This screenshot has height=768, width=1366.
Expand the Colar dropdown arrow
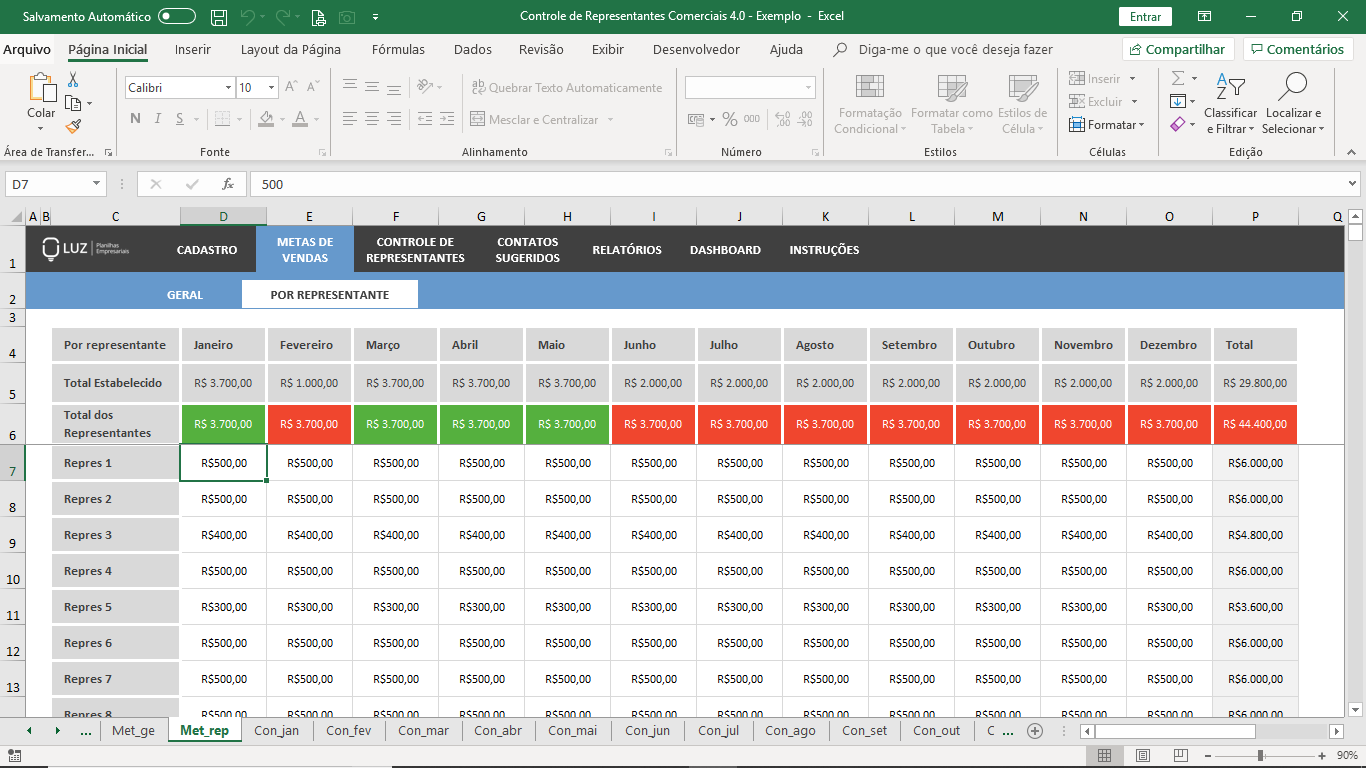[41, 128]
